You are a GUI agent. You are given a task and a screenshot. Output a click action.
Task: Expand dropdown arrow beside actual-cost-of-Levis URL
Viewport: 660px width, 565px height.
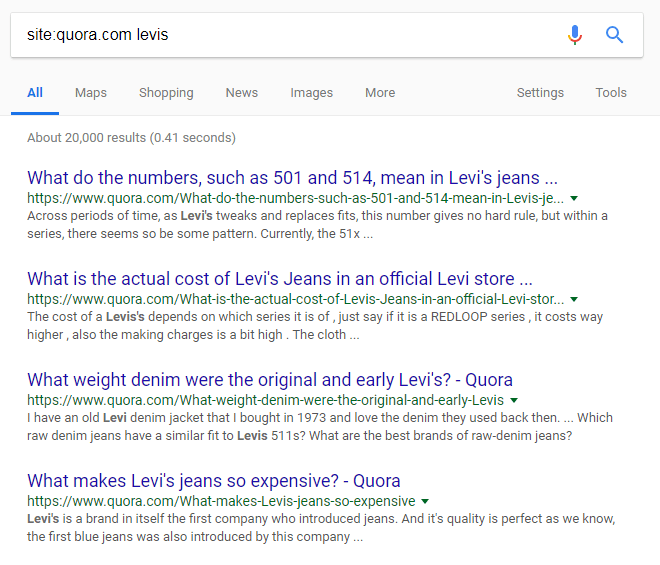click(x=574, y=299)
